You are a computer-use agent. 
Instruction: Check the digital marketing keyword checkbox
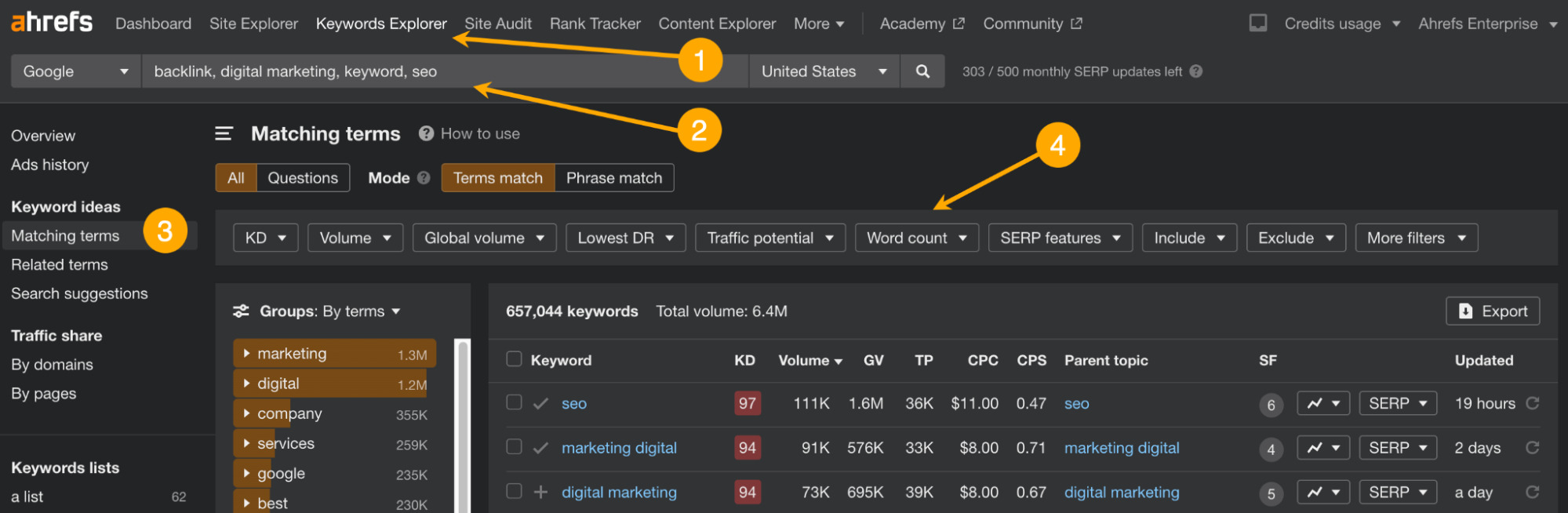coord(514,491)
